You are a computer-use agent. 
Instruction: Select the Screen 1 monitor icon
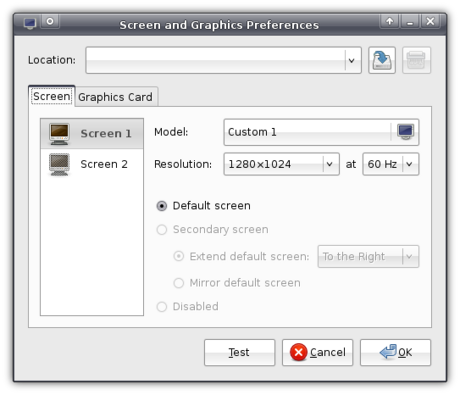tap(59, 134)
